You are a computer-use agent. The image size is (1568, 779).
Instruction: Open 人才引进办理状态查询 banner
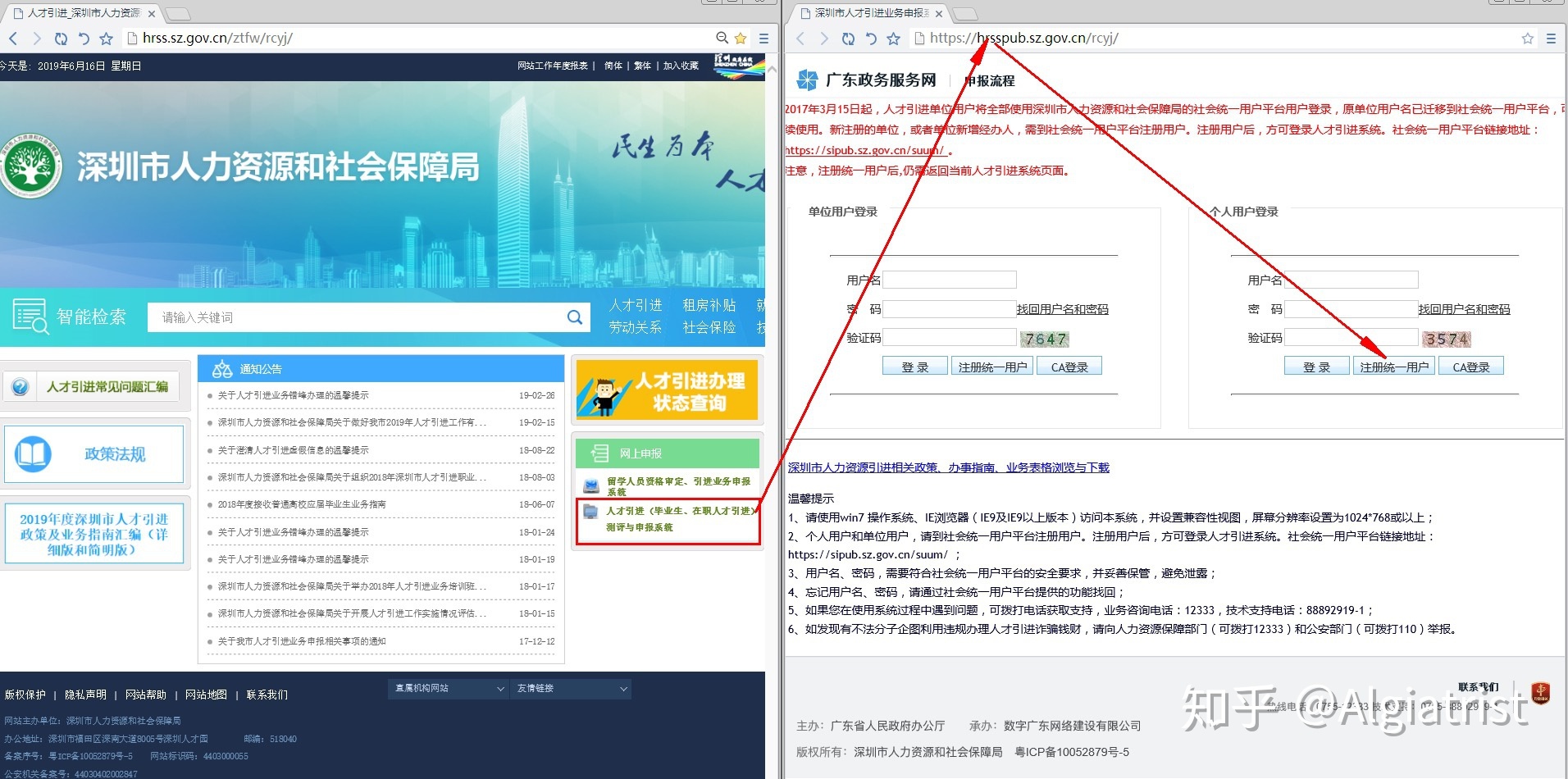667,391
